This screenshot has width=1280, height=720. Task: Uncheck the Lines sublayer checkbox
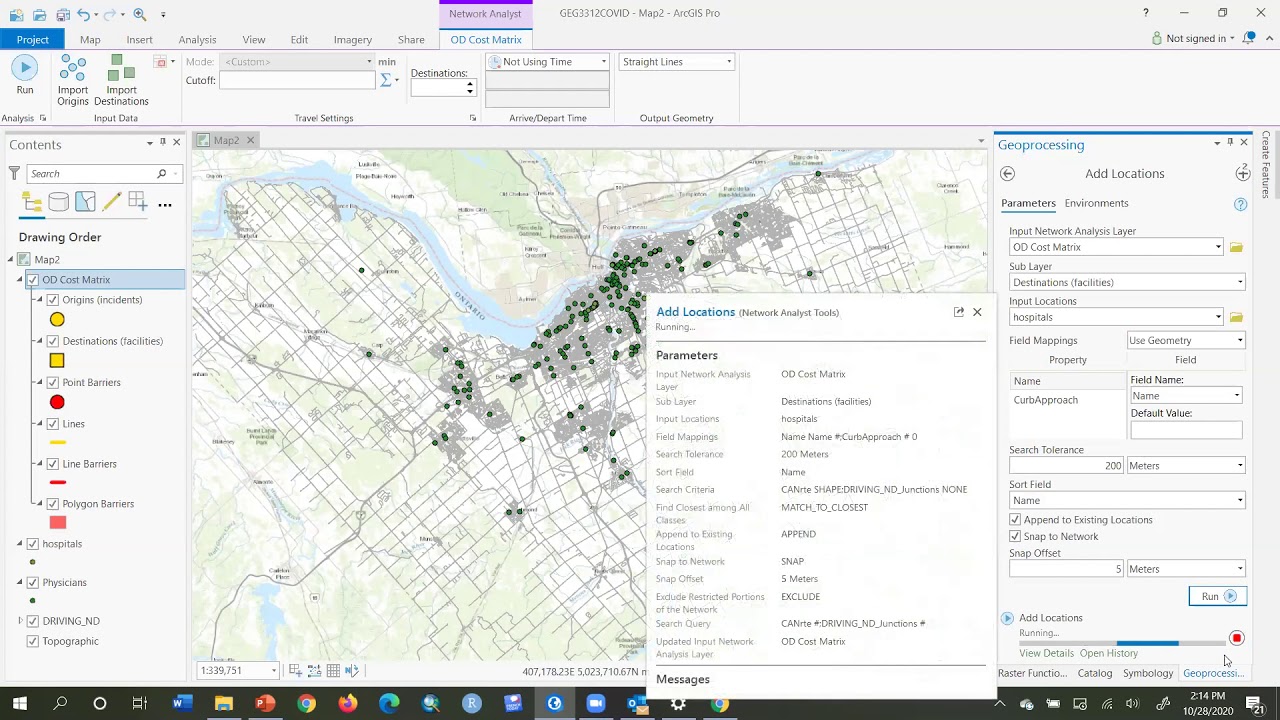[53, 424]
